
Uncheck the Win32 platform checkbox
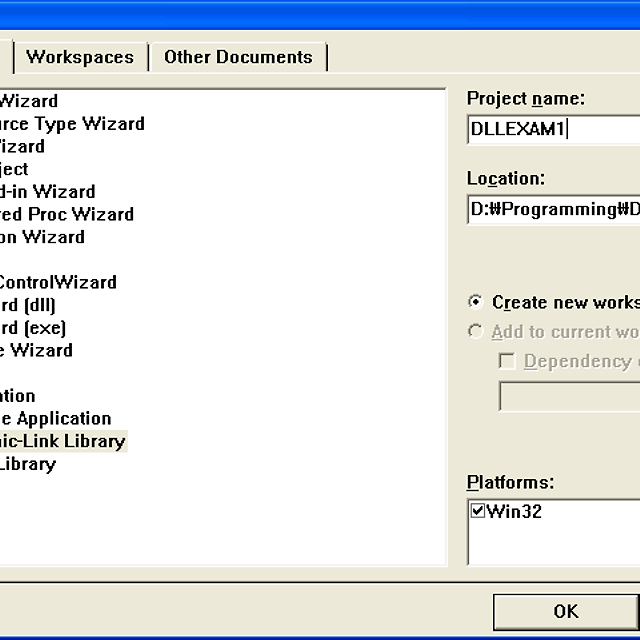pyautogui.click(x=478, y=511)
